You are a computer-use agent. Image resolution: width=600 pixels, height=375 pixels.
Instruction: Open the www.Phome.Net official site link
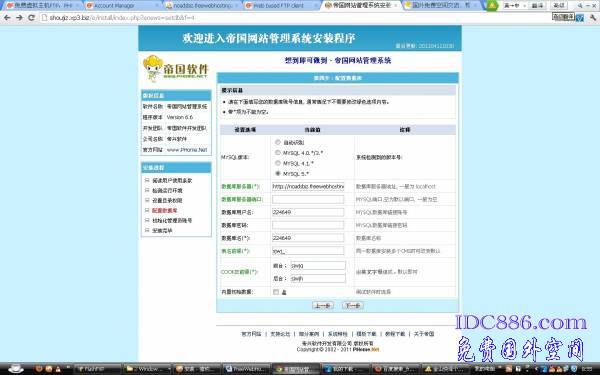pos(187,150)
